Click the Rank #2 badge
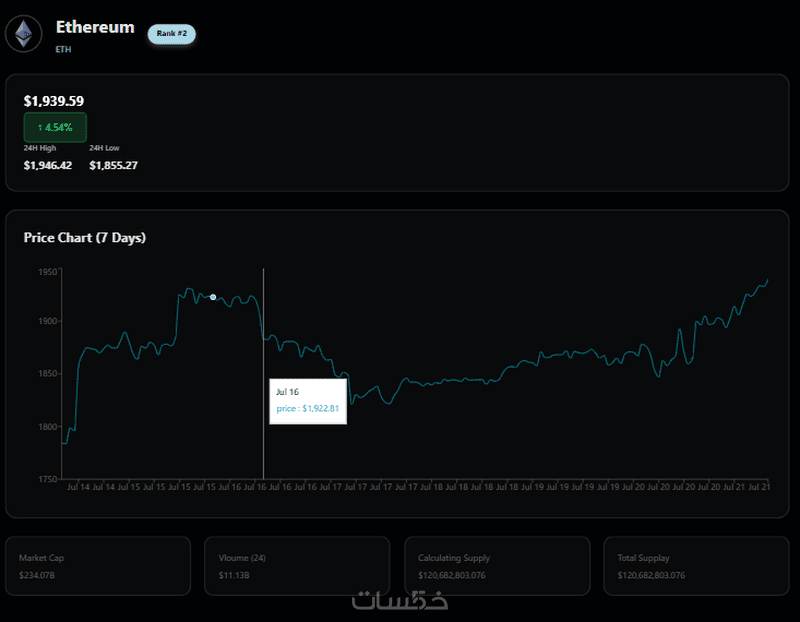Screen dimensions: 800x622 coord(171,34)
